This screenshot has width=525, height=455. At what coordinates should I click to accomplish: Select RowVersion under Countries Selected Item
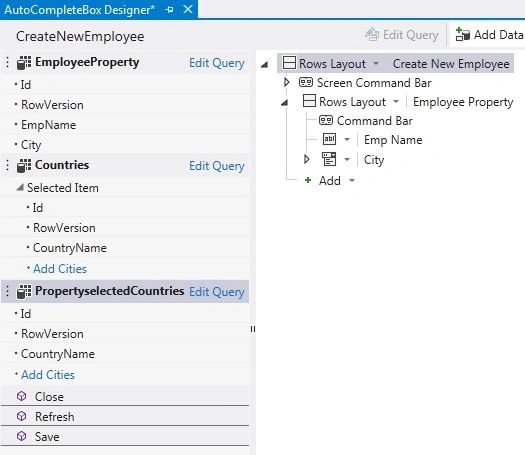(64, 228)
